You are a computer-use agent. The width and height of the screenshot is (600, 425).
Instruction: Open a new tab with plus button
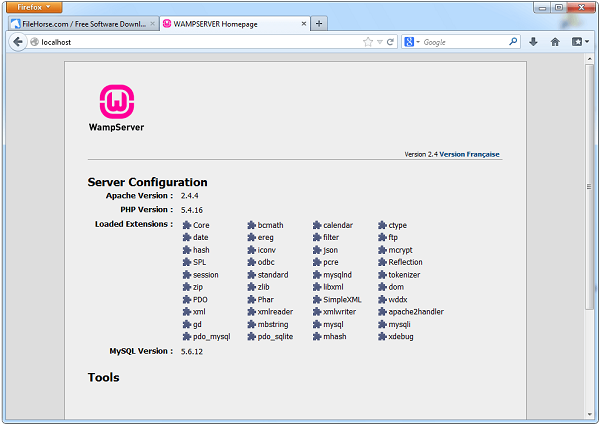point(319,23)
